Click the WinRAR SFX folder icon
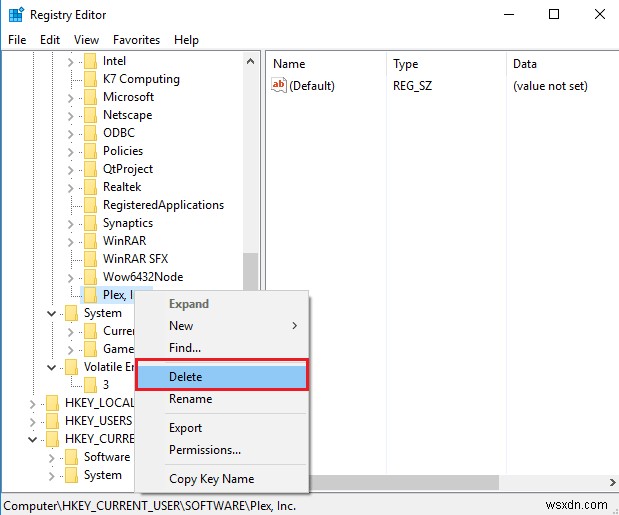This screenshot has width=619, height=515. (90, 259)
